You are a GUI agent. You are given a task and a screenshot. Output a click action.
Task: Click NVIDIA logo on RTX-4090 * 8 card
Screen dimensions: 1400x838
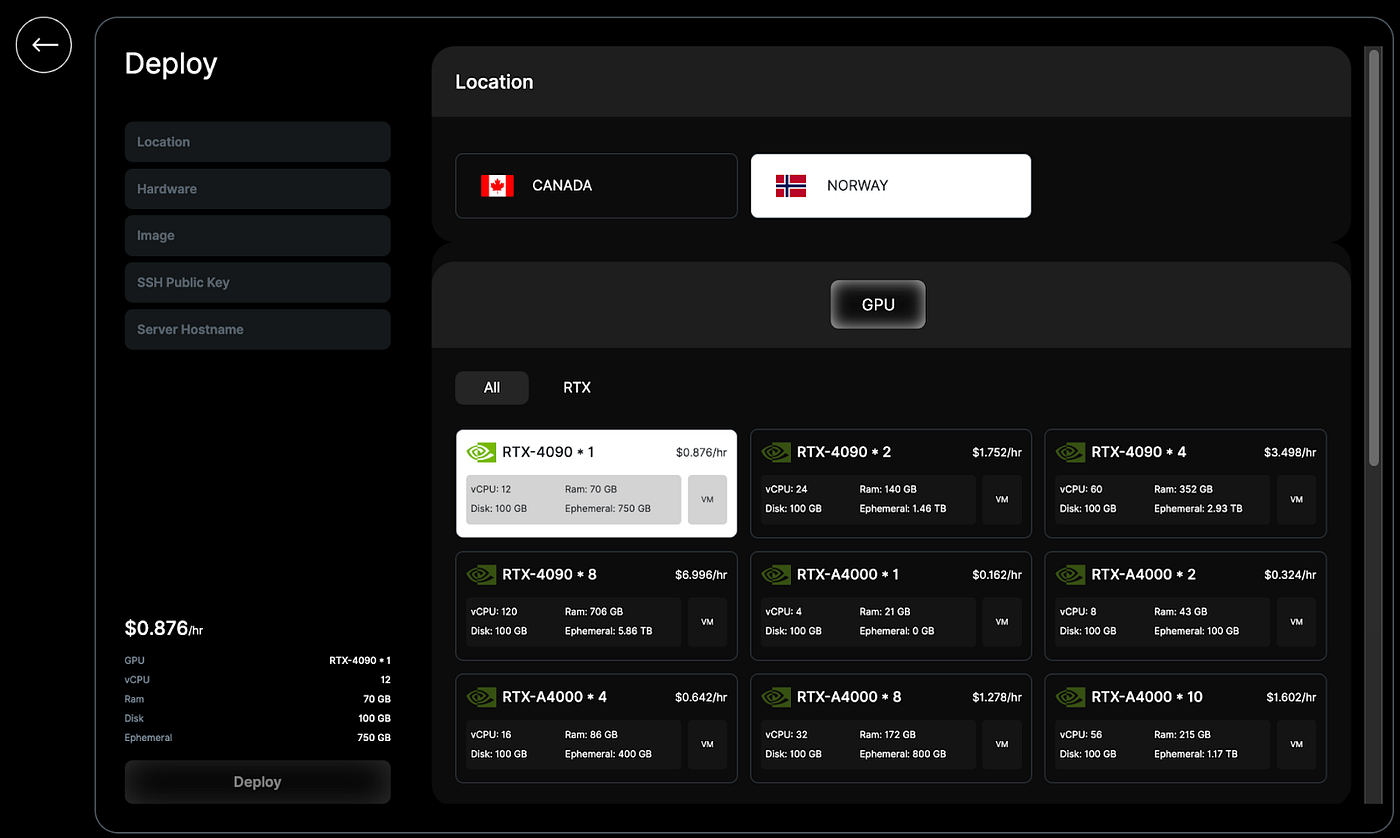[x=481, y=575]
